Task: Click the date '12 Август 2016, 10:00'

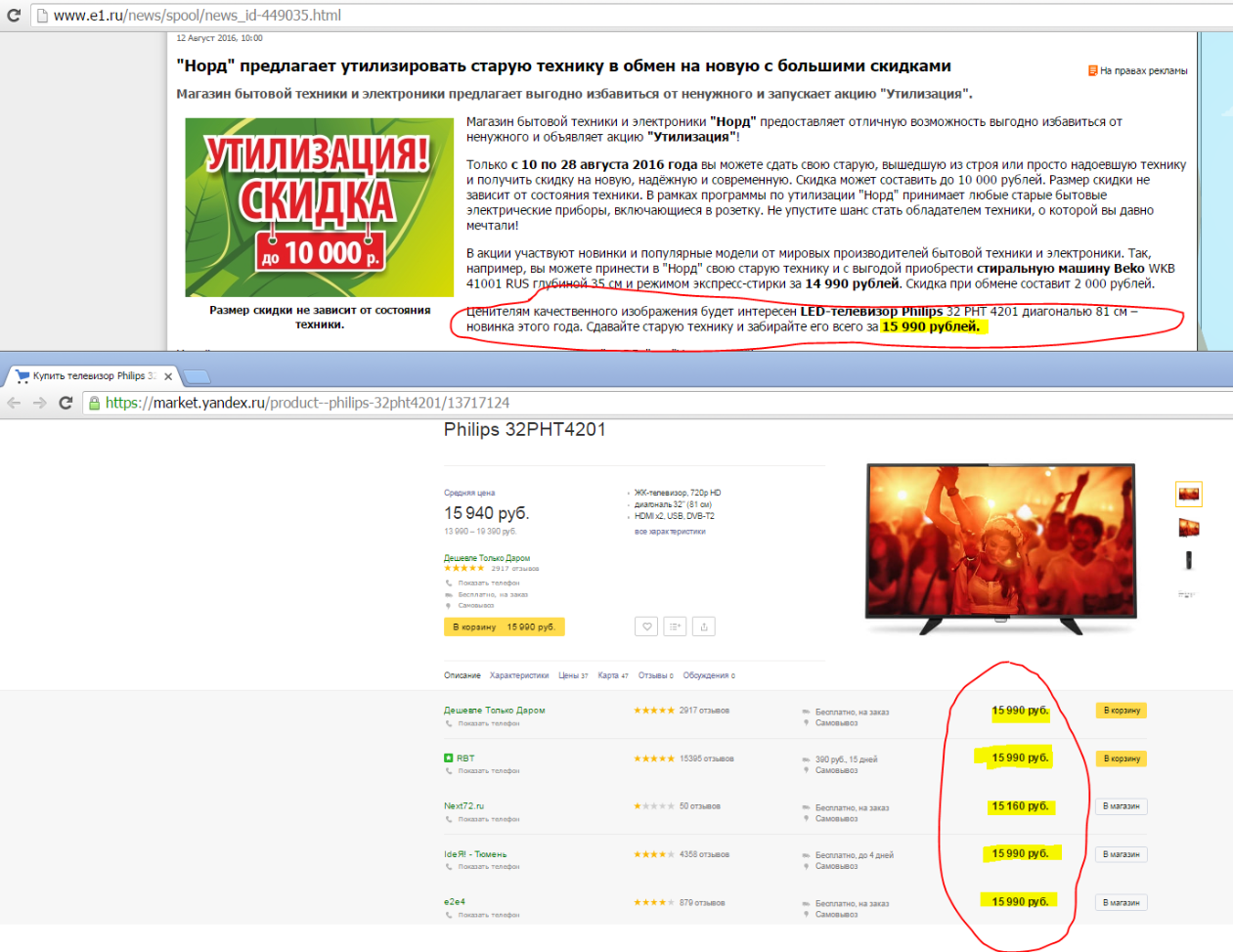Action: 219,38
